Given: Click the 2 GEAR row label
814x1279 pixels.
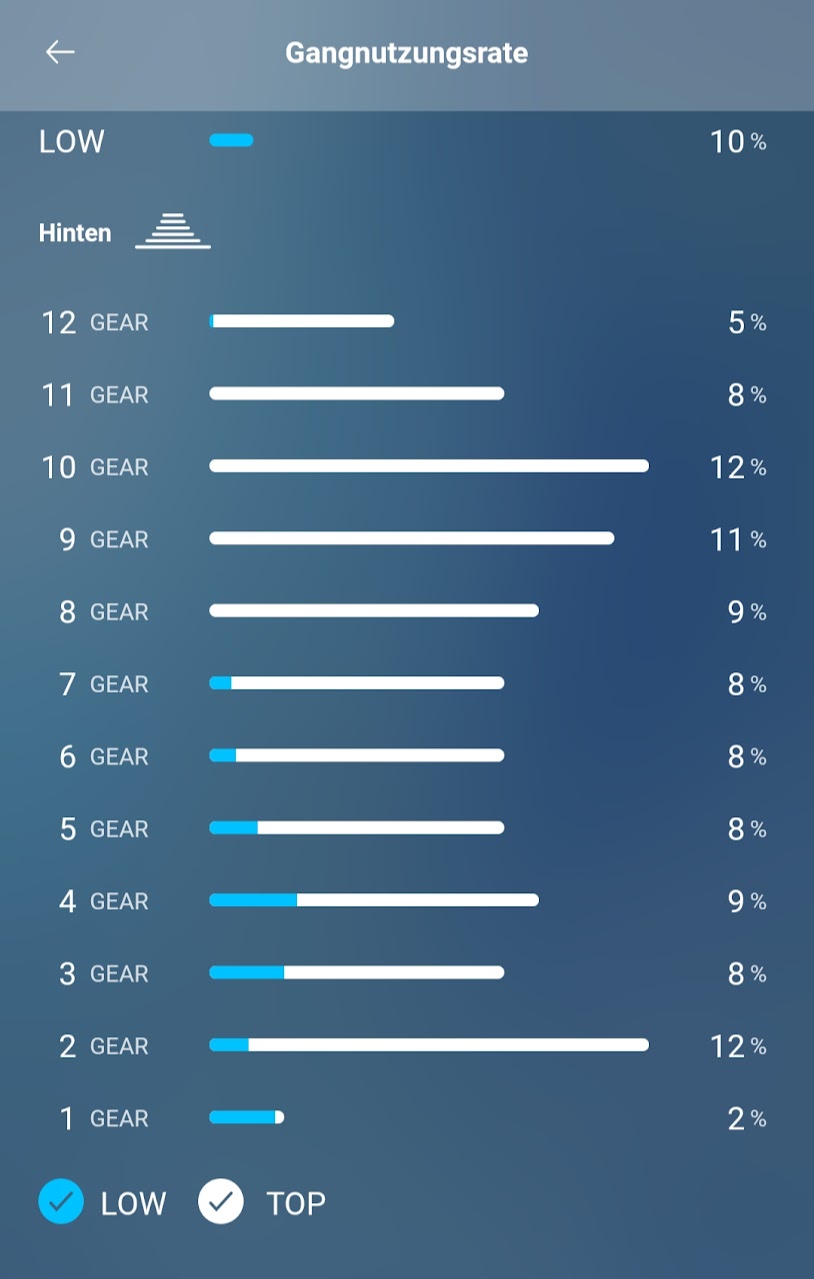Looking at the screenshot, I should [103, 1046].
